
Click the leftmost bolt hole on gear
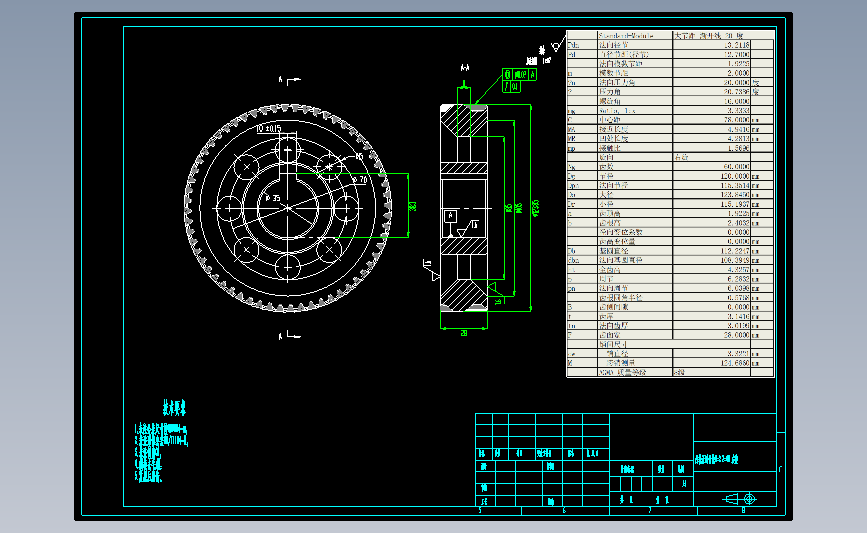click(229, 208)
